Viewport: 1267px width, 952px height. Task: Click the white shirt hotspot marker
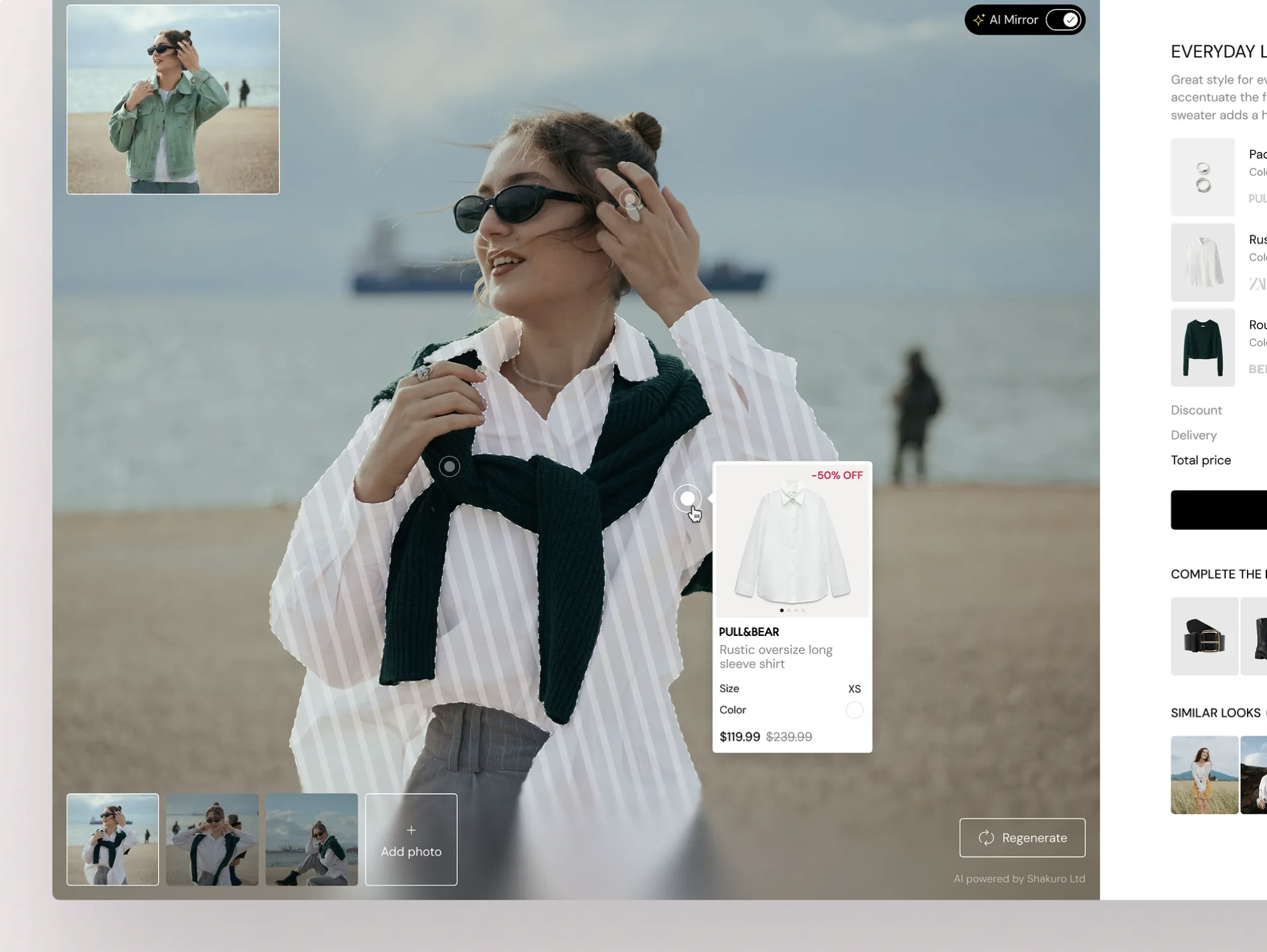tap(687, 498)
